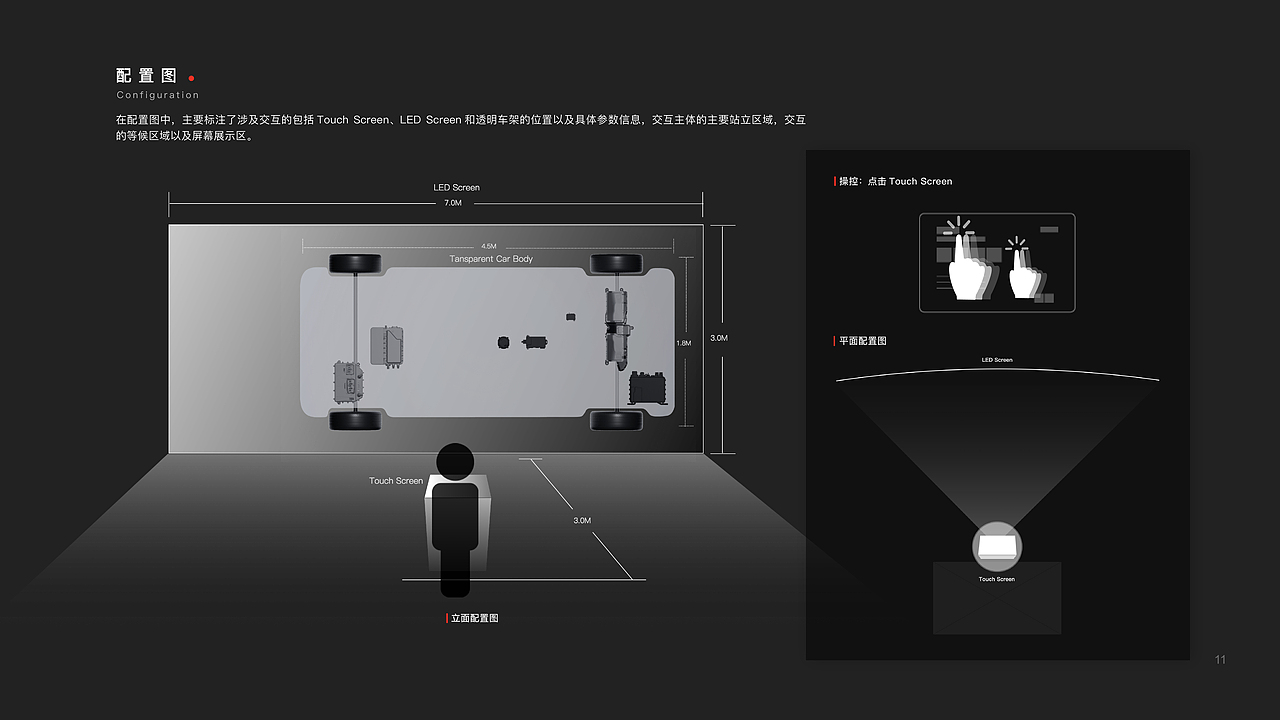Click the page number 11
Viewport: 1280px width, 720px height.
pyautogui.click(x=1220, y=659)
